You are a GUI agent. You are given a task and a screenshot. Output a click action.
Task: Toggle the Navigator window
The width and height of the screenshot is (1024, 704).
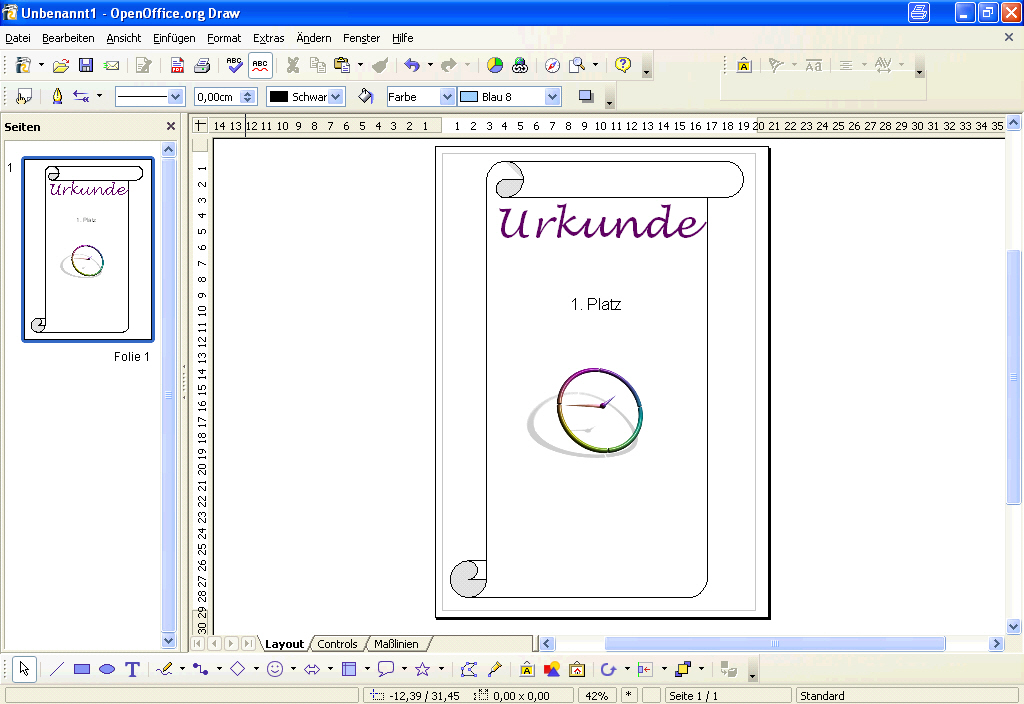click(x=552, y=65)
